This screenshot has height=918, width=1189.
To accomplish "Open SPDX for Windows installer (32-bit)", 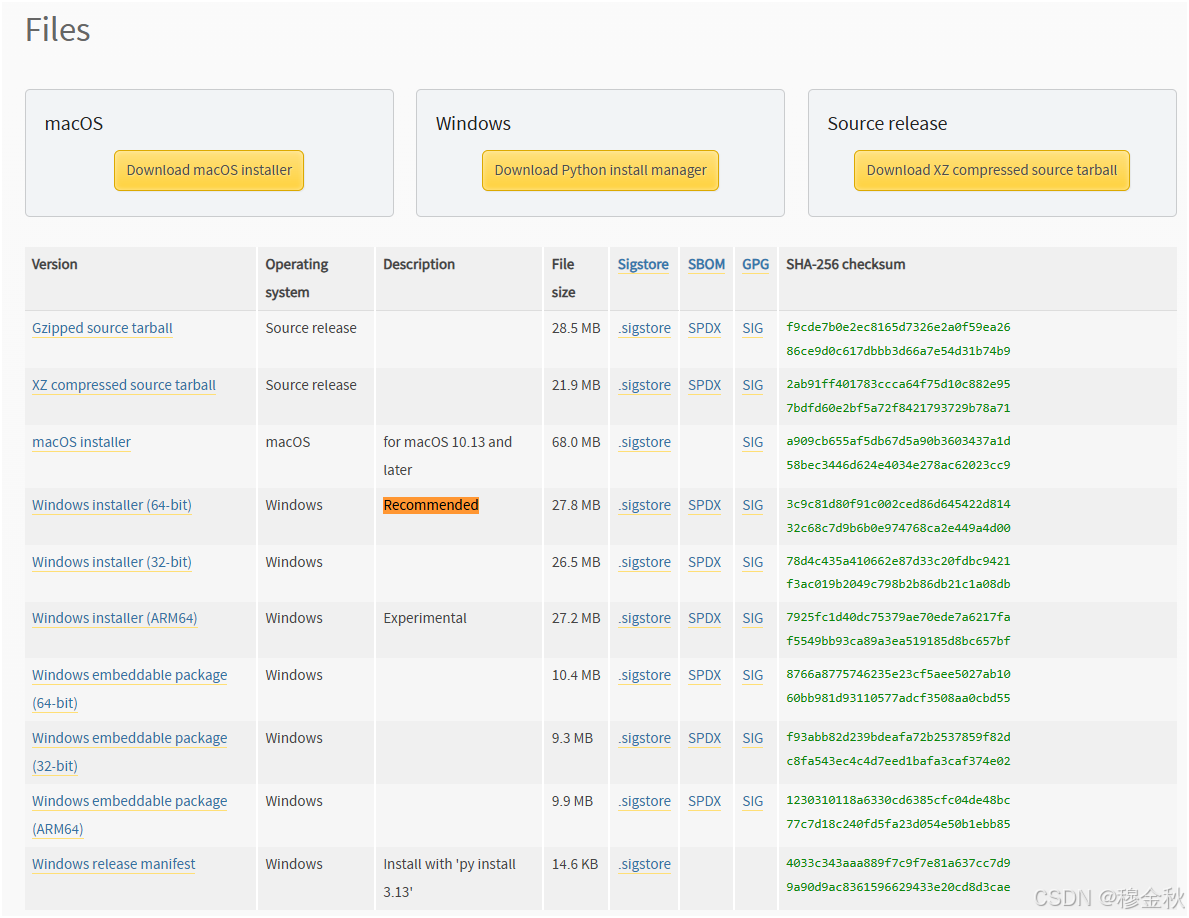I will [x=704, y=562].
